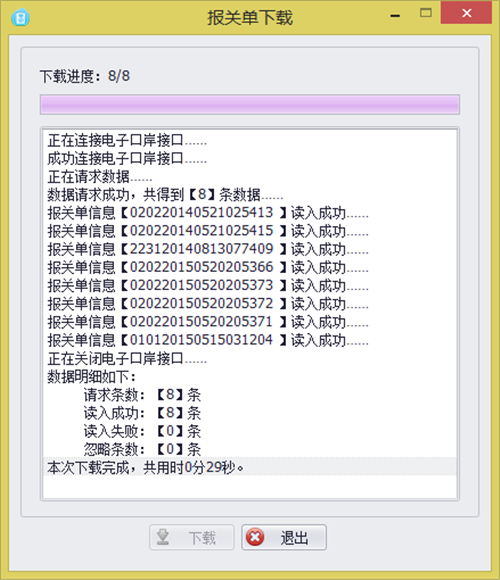Select the line 读入成功：【8】条
The height and width of the screenshot is (580, 500).
click(x=142, y=413)
